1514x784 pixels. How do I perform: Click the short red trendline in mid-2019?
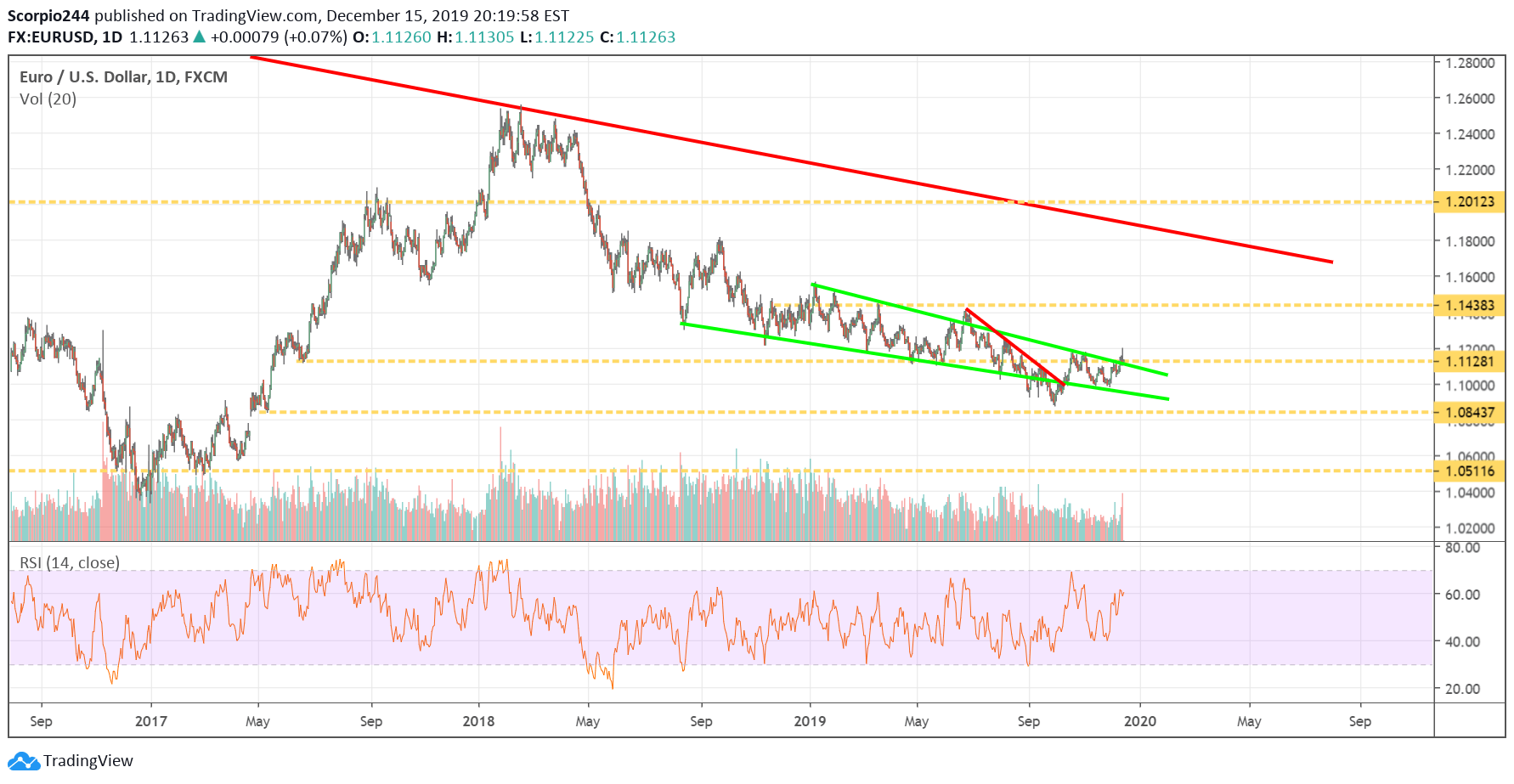tap(1015, 347)
